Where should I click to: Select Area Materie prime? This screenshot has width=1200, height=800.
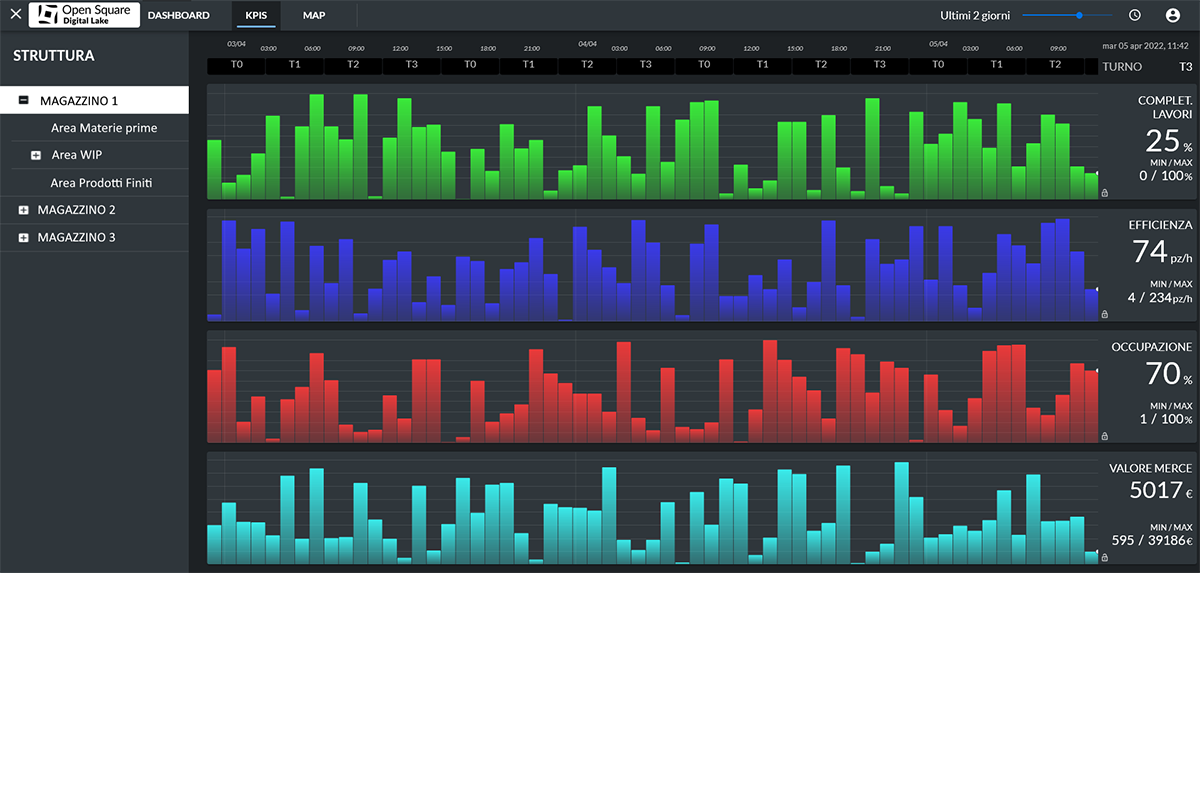click(104, 128)
